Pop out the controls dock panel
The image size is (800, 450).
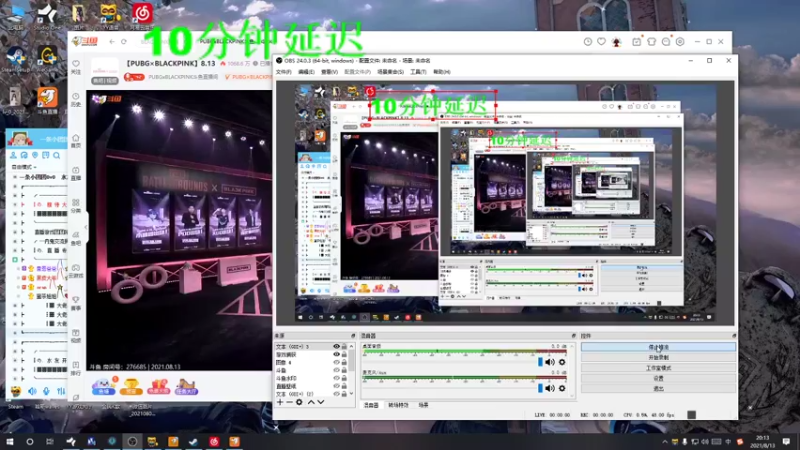[x=734, y=336]
